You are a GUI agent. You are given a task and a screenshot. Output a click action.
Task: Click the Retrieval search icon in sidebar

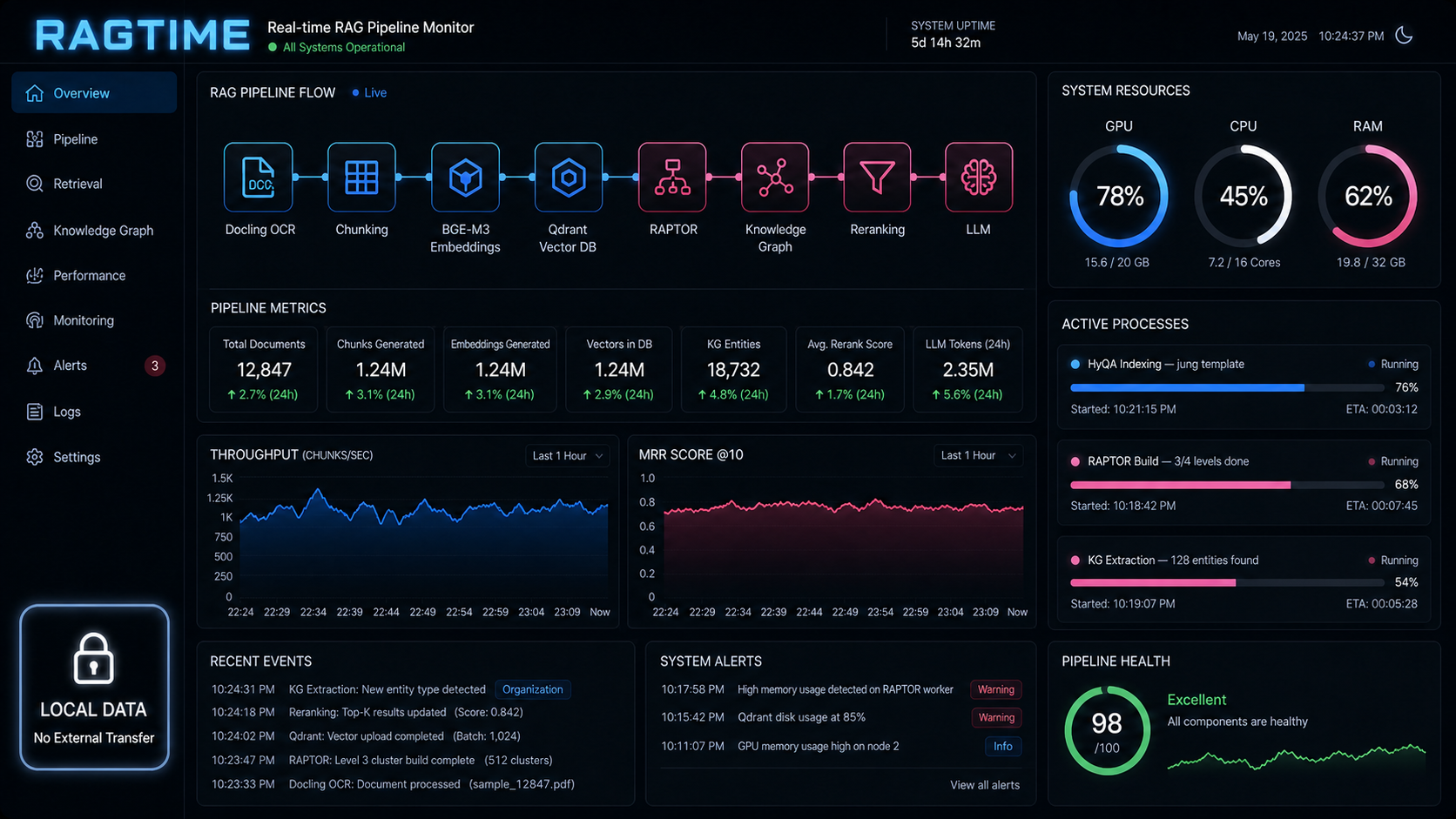coord(35,184)
